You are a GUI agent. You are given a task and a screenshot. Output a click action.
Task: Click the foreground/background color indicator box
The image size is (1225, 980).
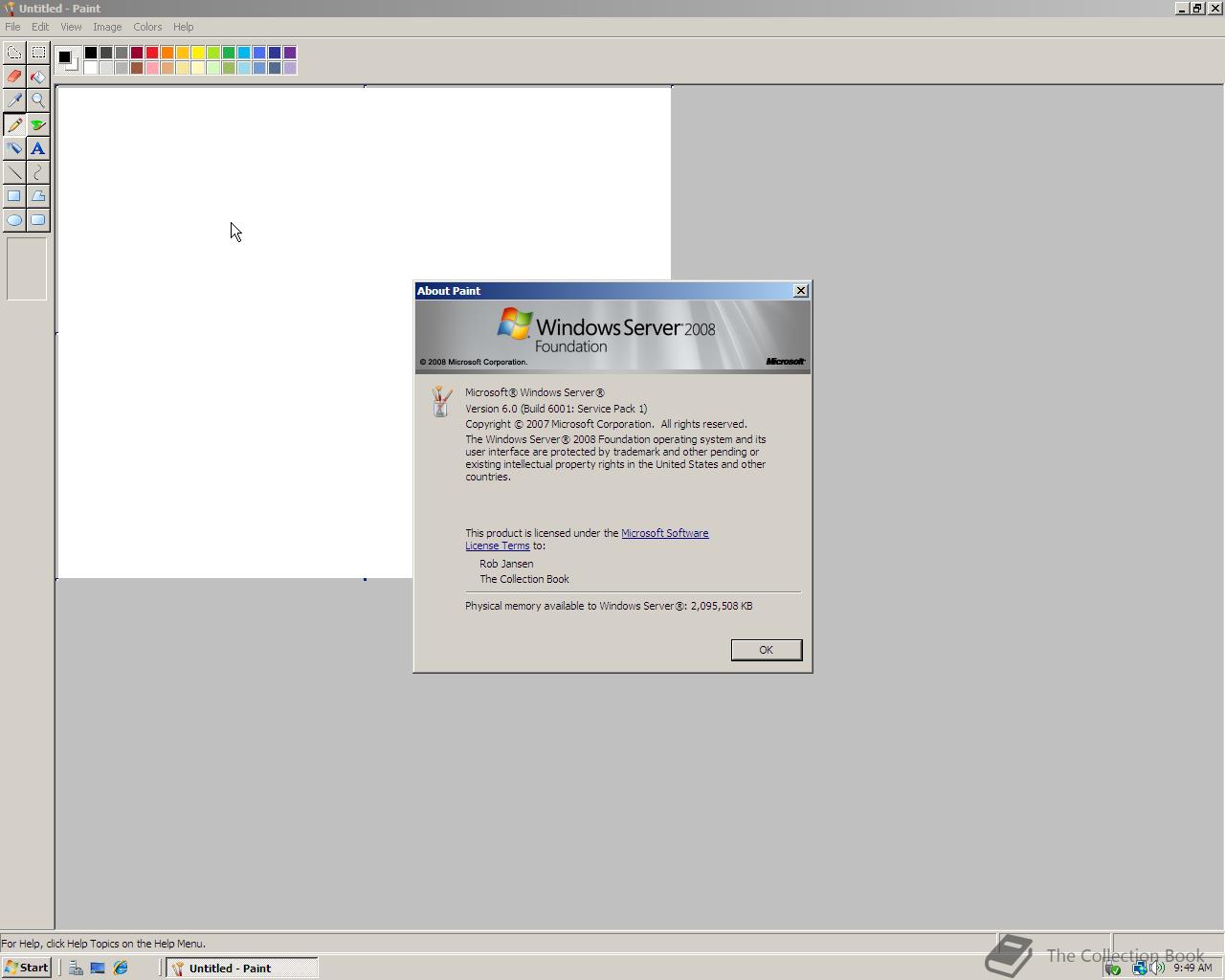[67, 60]
